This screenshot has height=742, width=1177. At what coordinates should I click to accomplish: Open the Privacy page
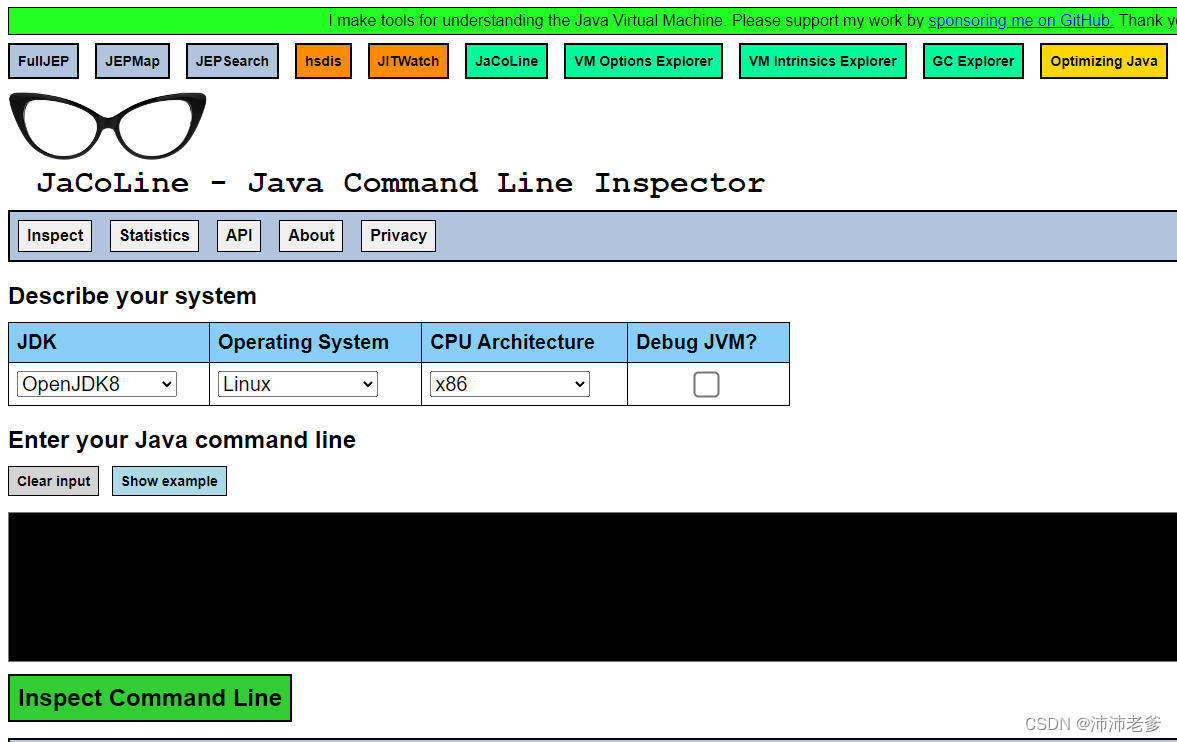coord(397,235)
